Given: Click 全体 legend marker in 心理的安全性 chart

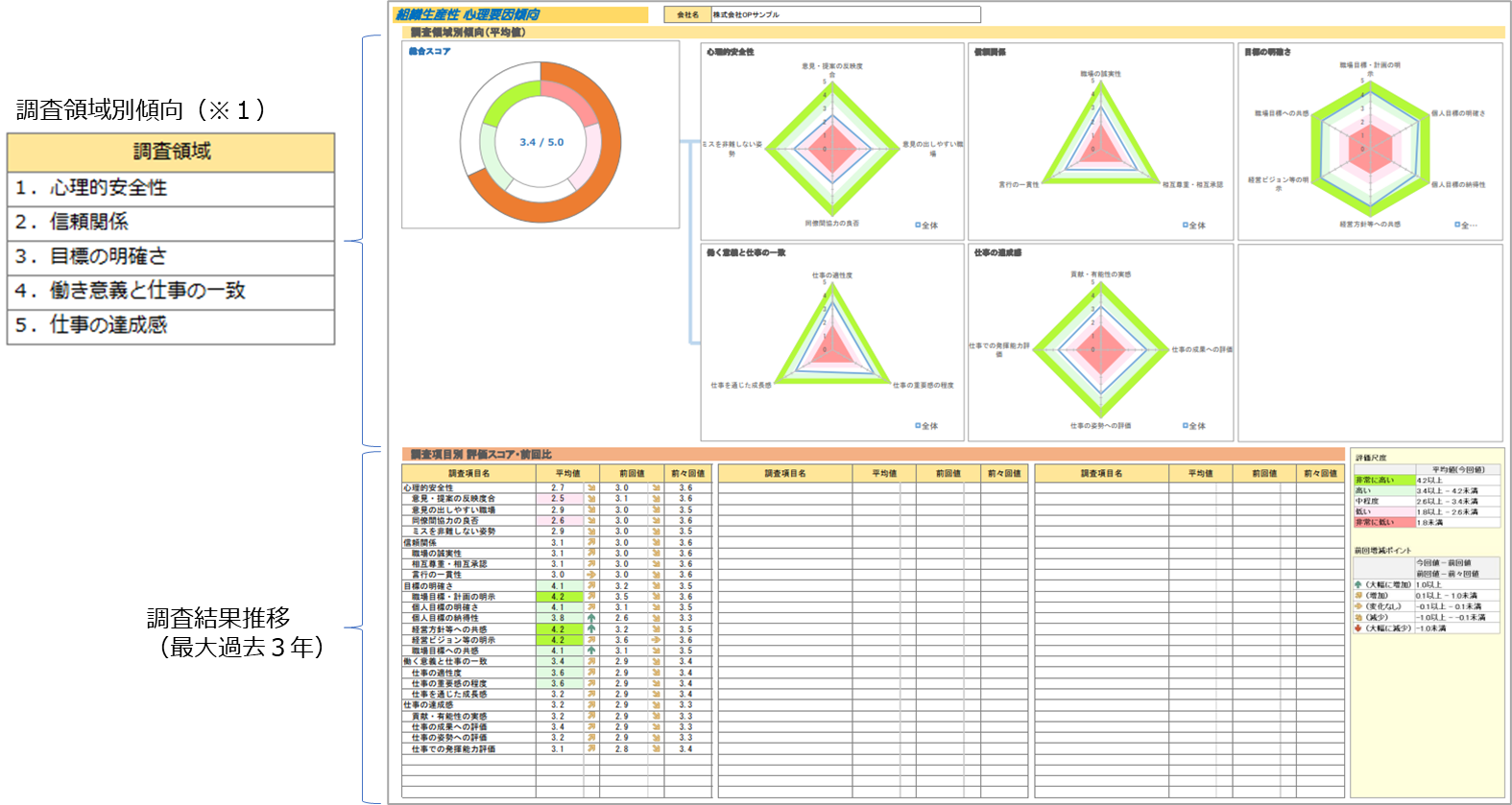Looking at the screenshot, I should 918,225.
